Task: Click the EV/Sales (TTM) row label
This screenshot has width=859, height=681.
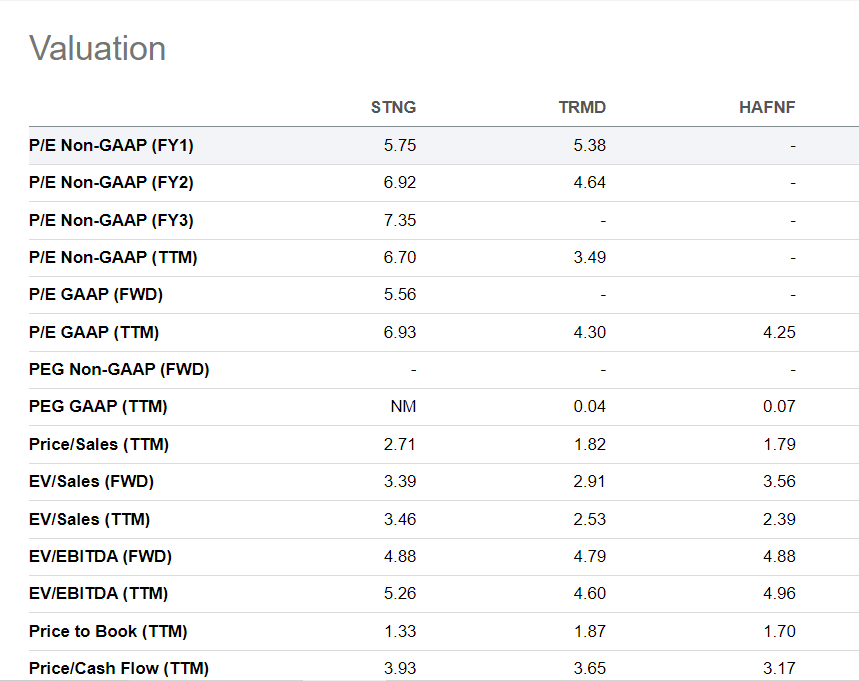Action: click(x=90, y=519)
